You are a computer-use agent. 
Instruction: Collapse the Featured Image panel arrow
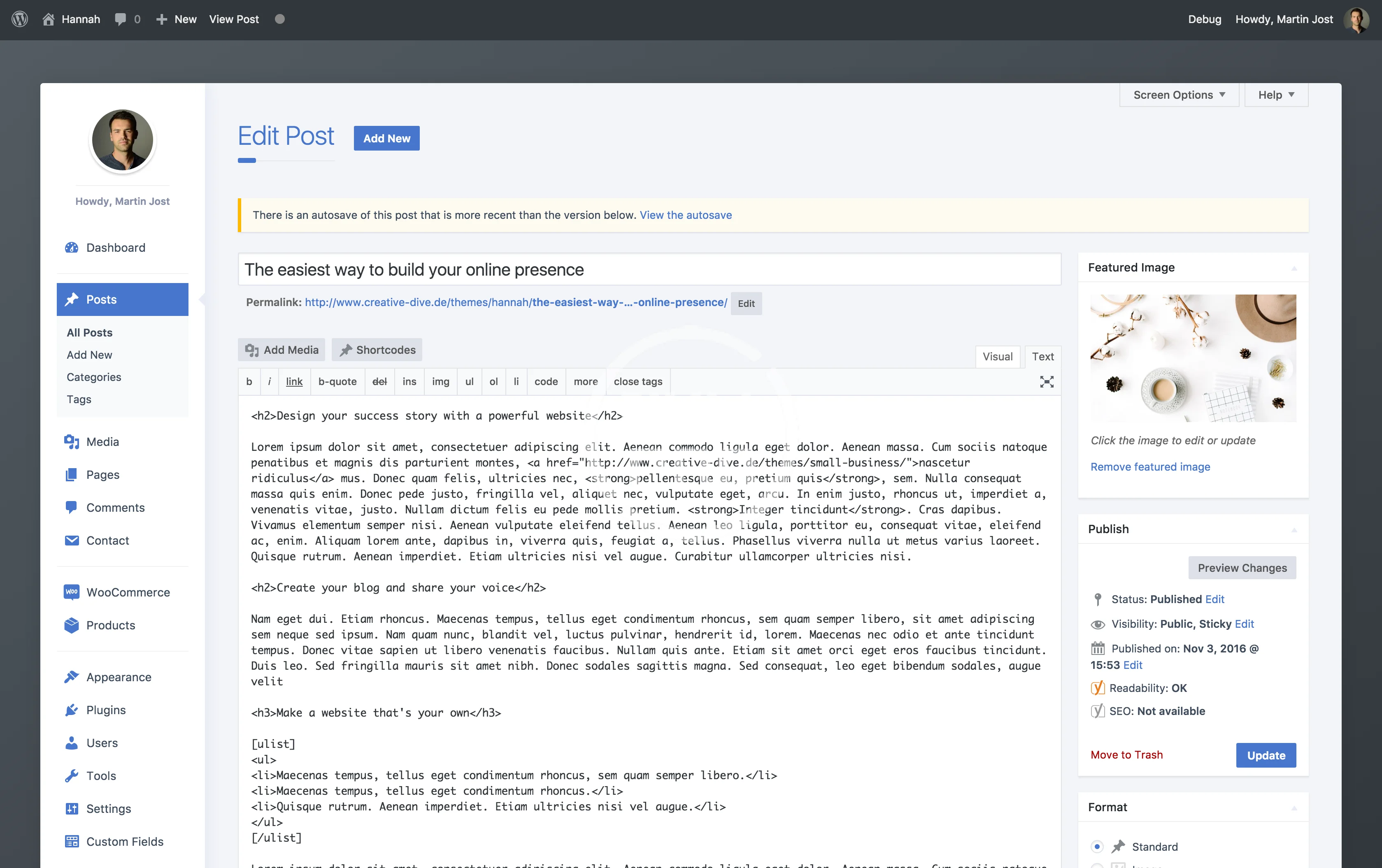(1294, 268)
